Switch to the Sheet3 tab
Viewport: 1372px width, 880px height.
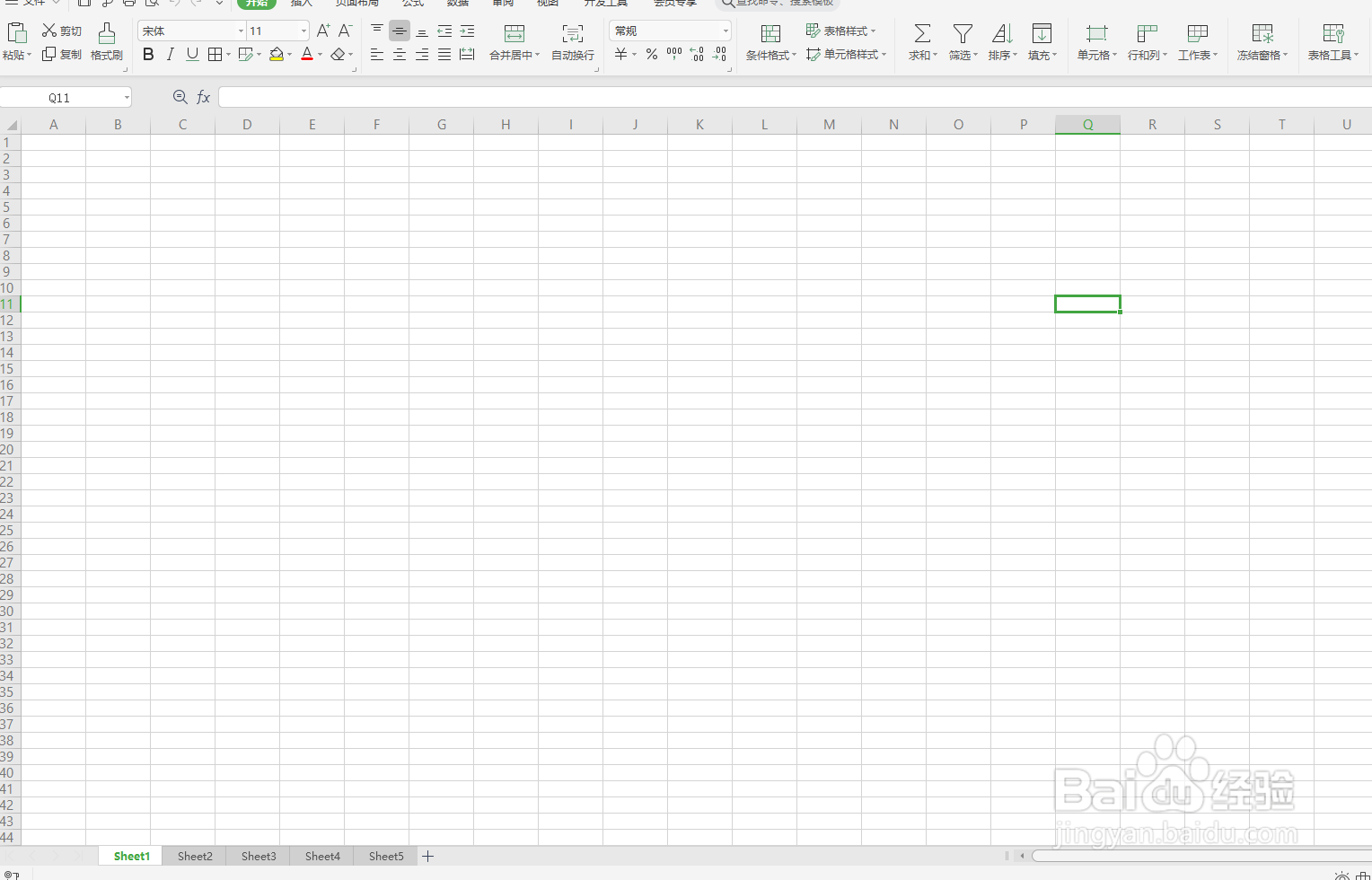click(x=259, y=856)
